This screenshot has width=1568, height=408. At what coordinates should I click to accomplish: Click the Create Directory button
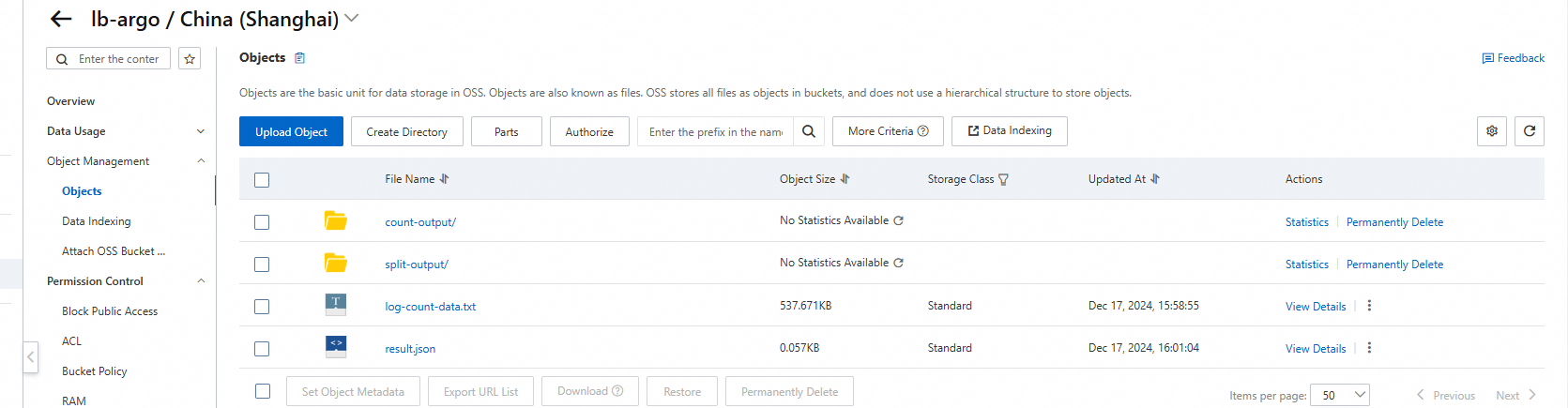tap(406, 131)
